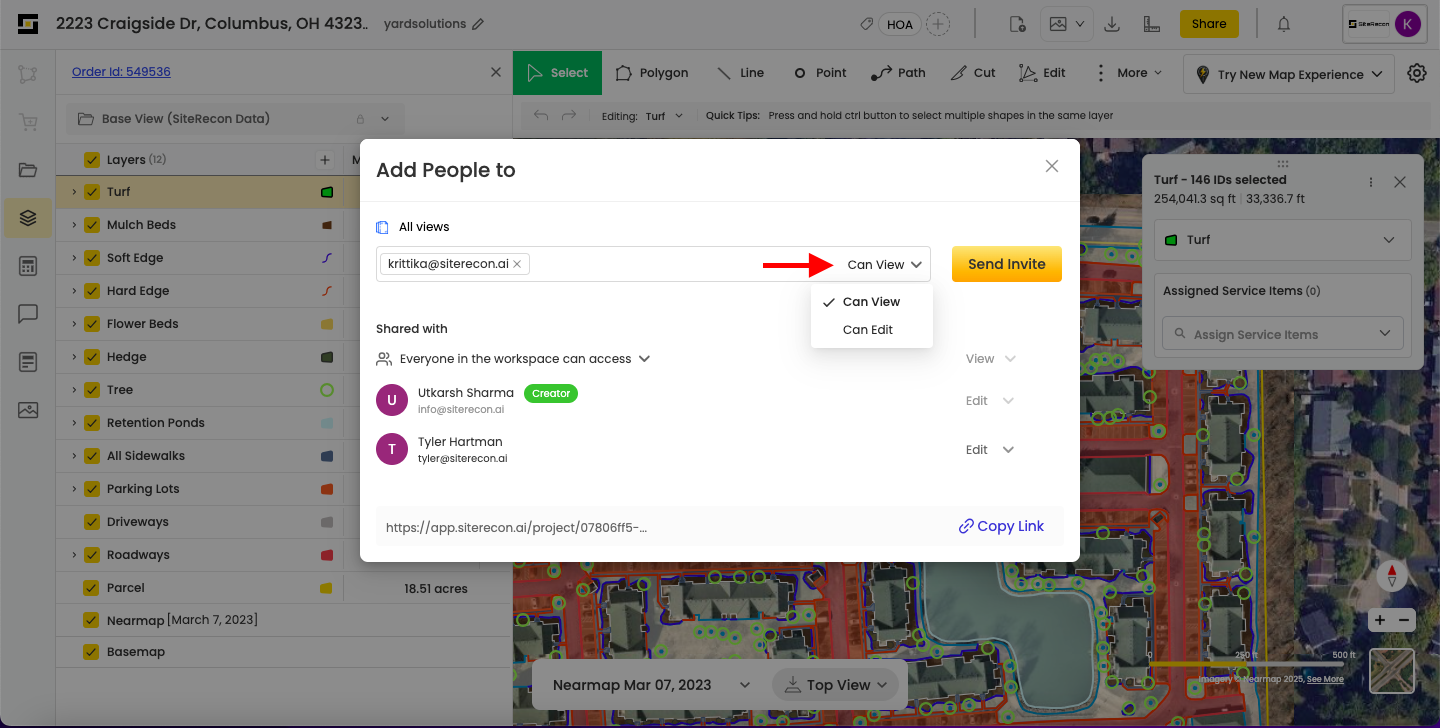The image size is (1440, 728).
Task: Click the Share button
Action: click(1209, 24)
